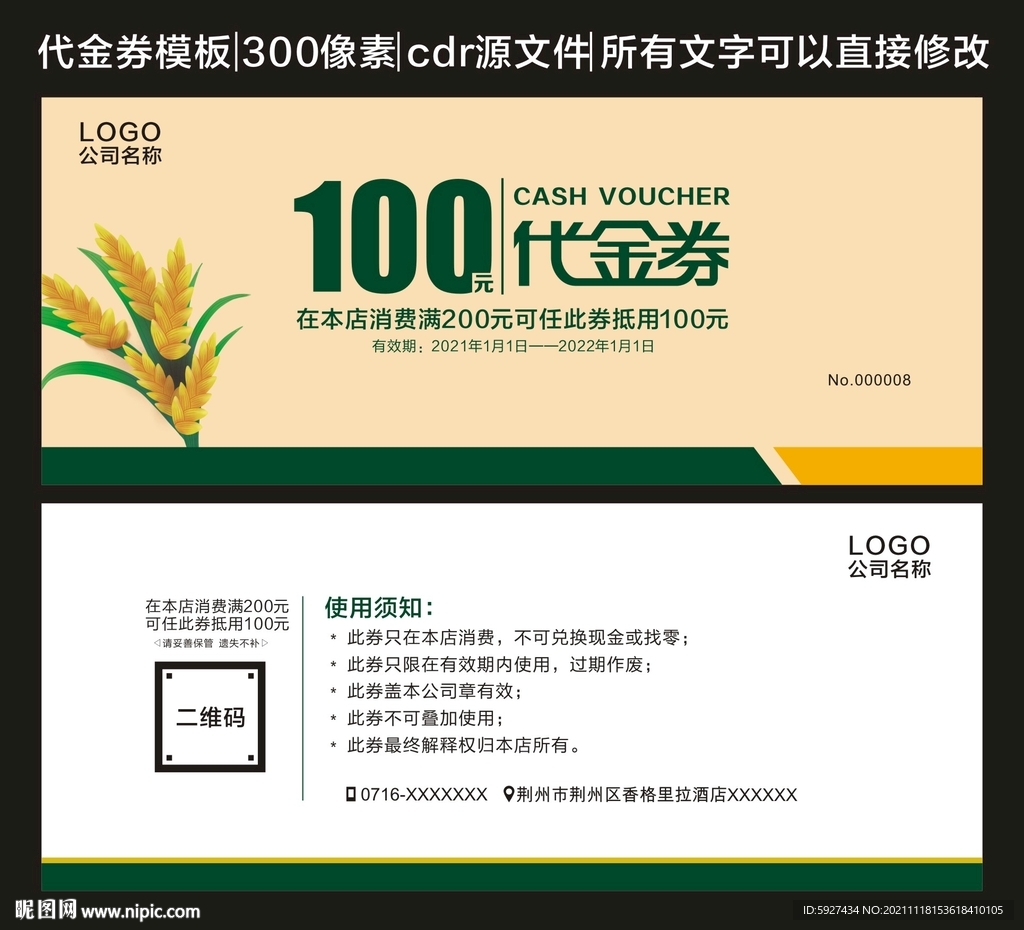Click the CASH VOUCHER heading
This screenshot has width=1024, height=930.
point(620,196)
